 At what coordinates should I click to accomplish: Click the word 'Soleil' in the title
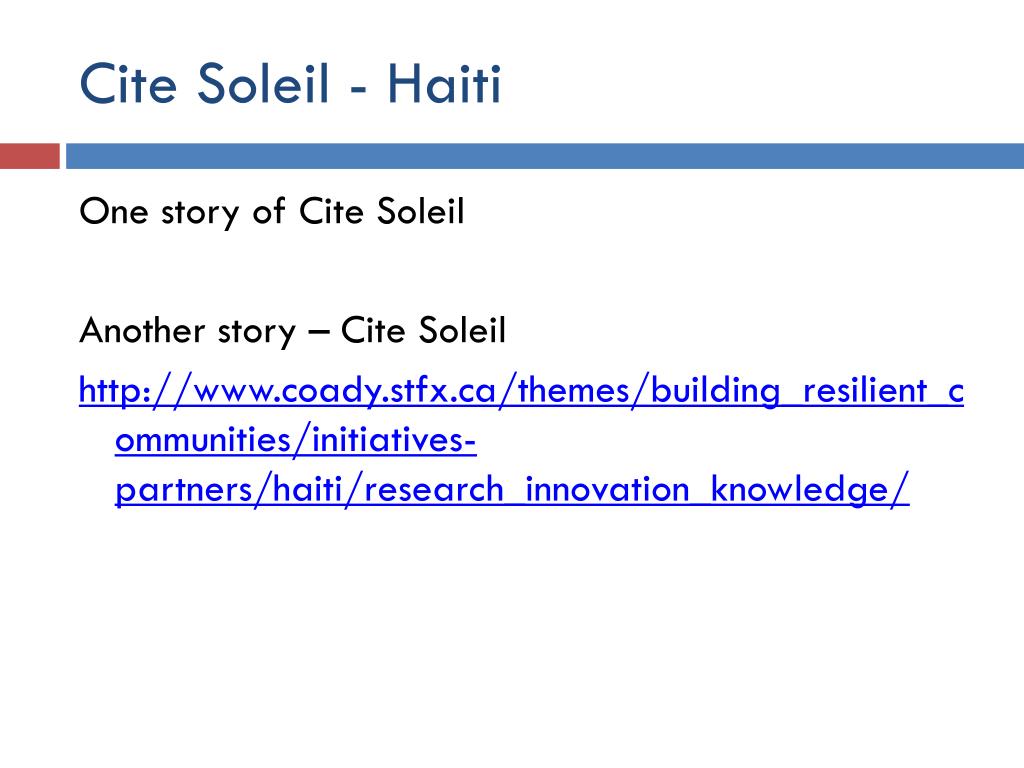[x=263, y=83]
